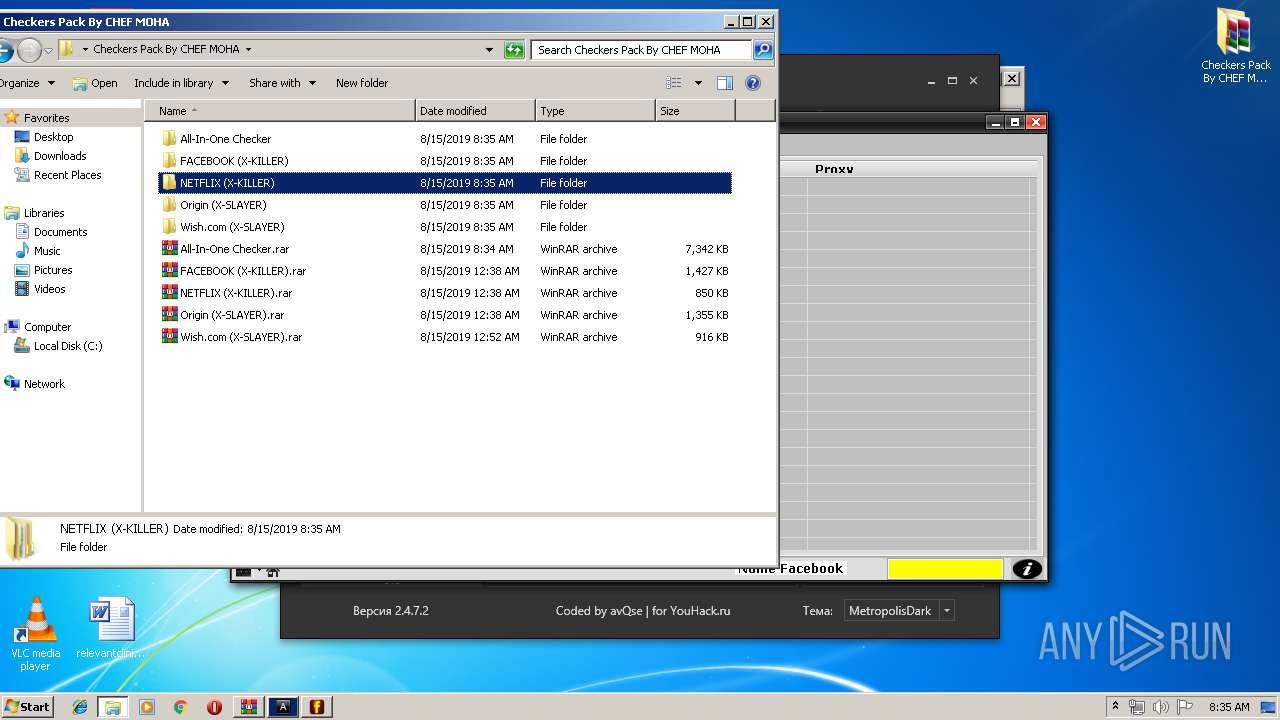Open Music library
This screenshot has width=1280, height=720.
pos(38,251)
